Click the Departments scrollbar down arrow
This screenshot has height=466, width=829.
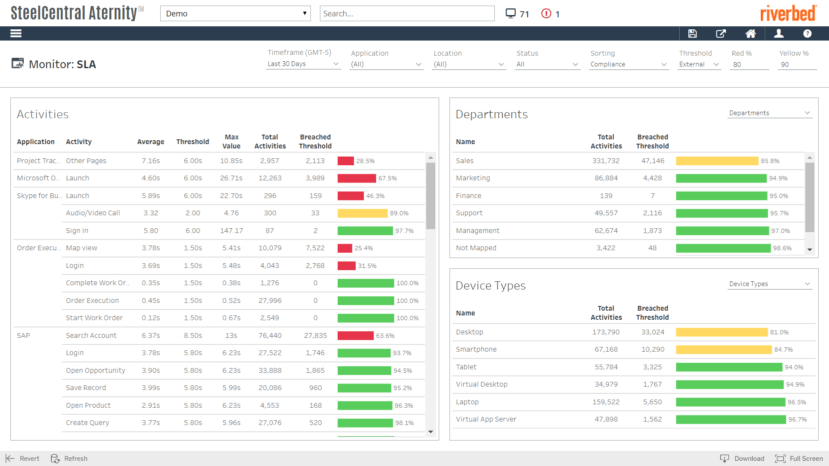[809, 250]
